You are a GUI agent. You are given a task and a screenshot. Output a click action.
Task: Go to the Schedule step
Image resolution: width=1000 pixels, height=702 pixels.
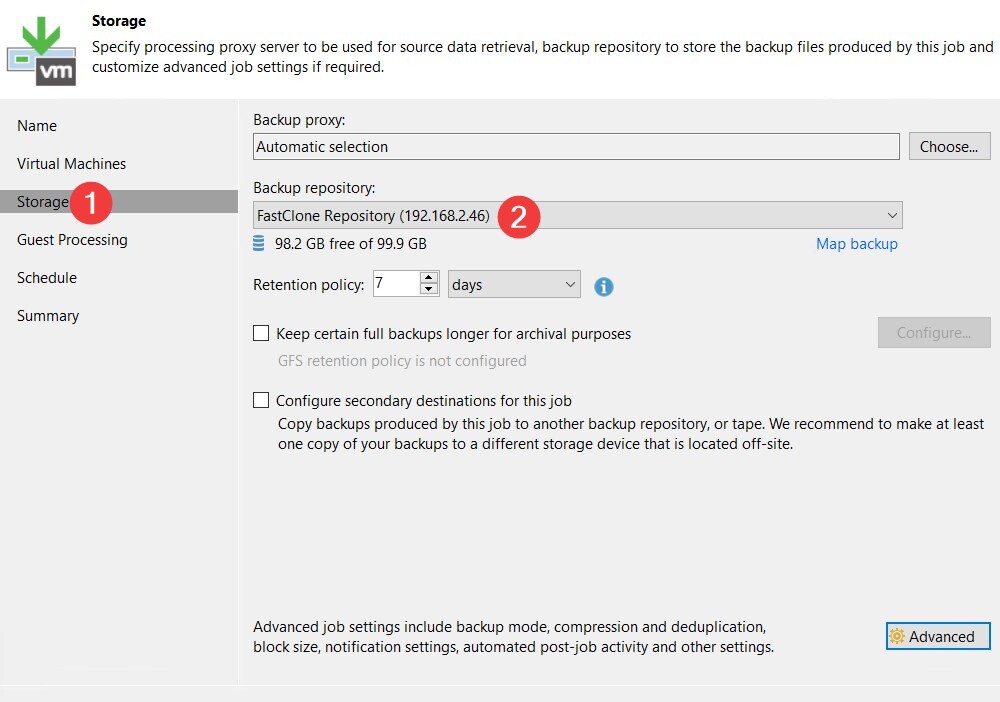tap(45, 278)
